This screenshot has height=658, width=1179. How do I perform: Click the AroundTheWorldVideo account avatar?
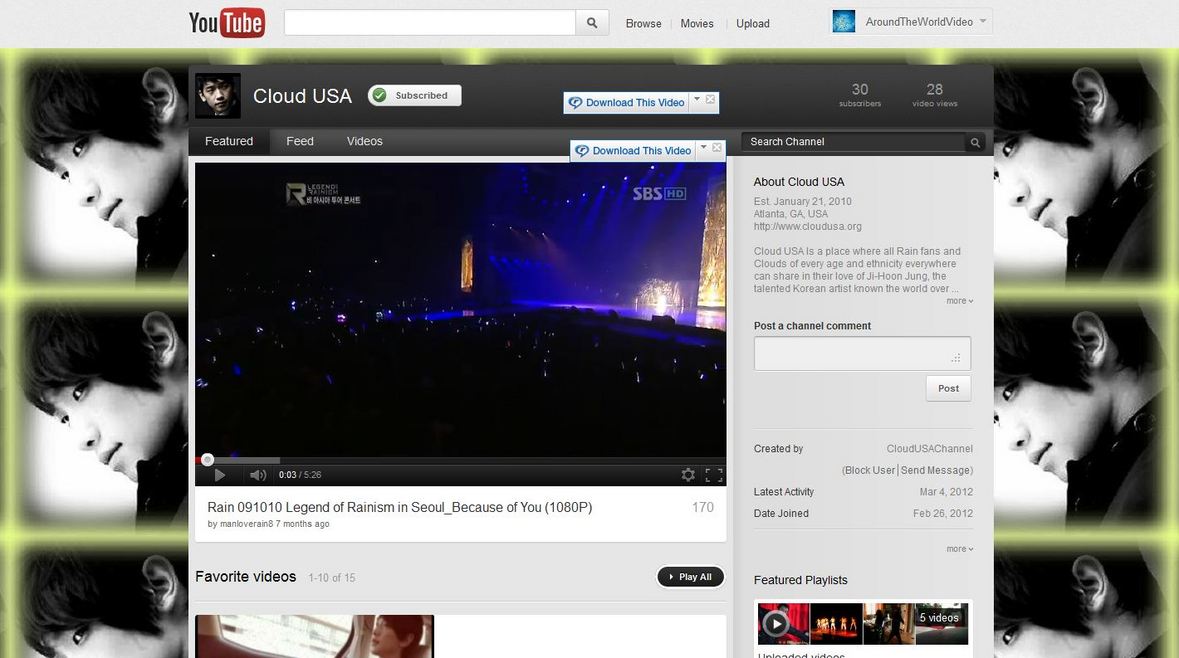(844, 22)
